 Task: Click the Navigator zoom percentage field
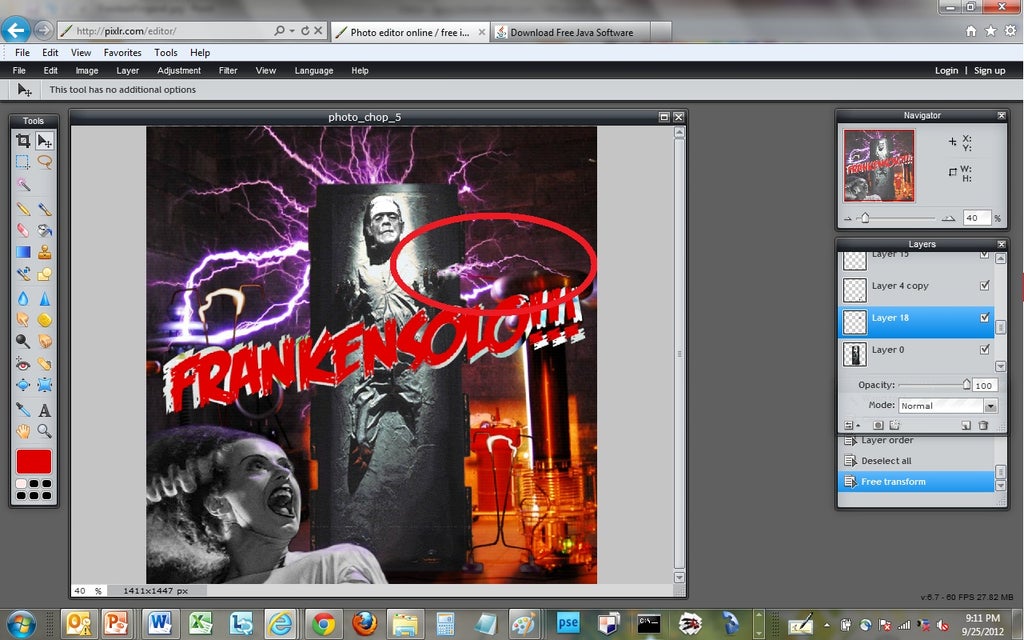pyautogui.click(x=976, y=218)
